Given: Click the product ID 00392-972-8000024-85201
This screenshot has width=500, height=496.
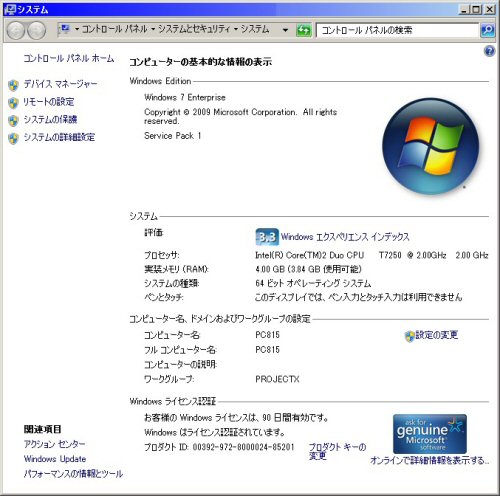Looking at the screenshot, I should point(243,447).
